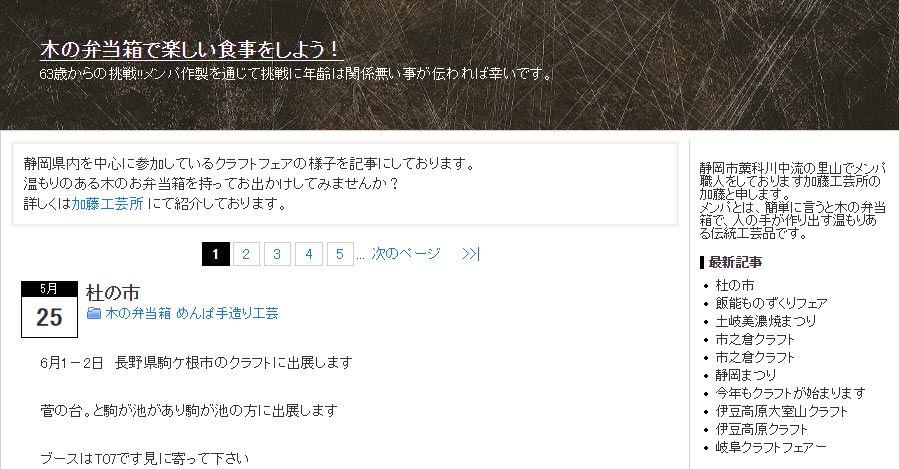Open 静岡まつり recent article
This screenshot has height=469, width=899.
(745, 375)
